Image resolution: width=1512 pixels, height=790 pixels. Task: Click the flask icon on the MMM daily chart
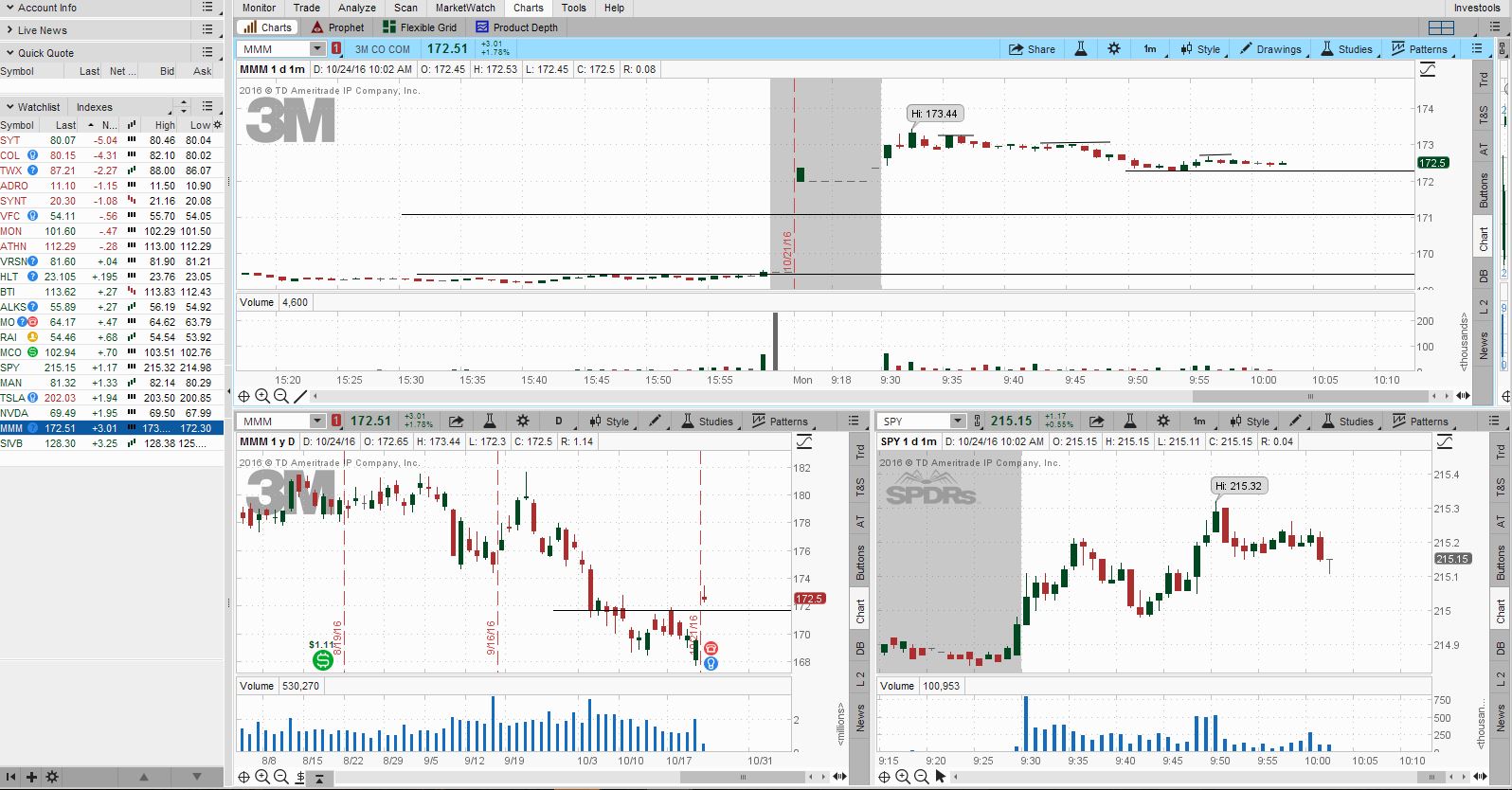[x=490, y=422]
